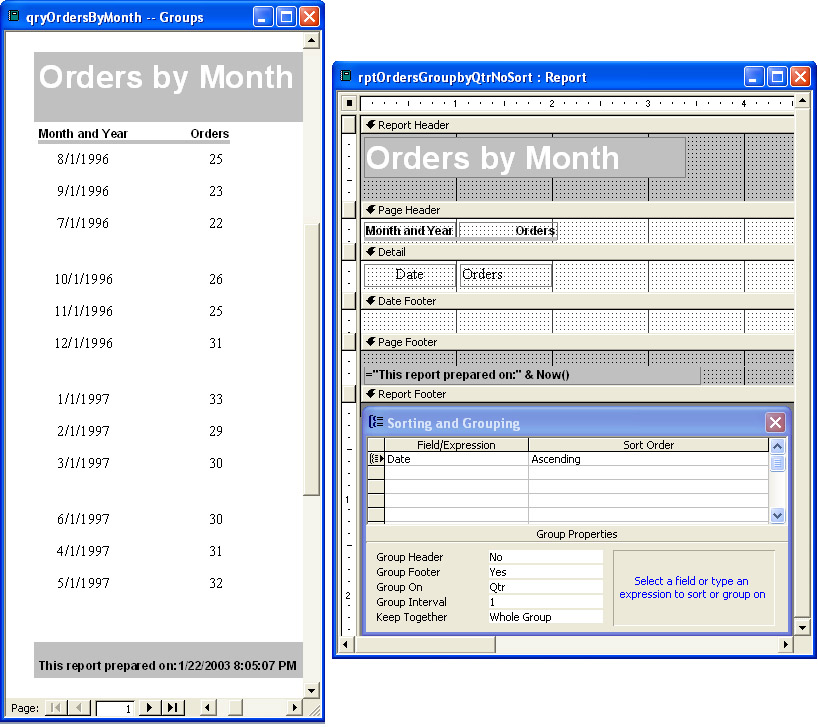Open the Keep Together property showing Whole Group
The width and height of the screenshot is (818, 727).
[x=545, y=617]
